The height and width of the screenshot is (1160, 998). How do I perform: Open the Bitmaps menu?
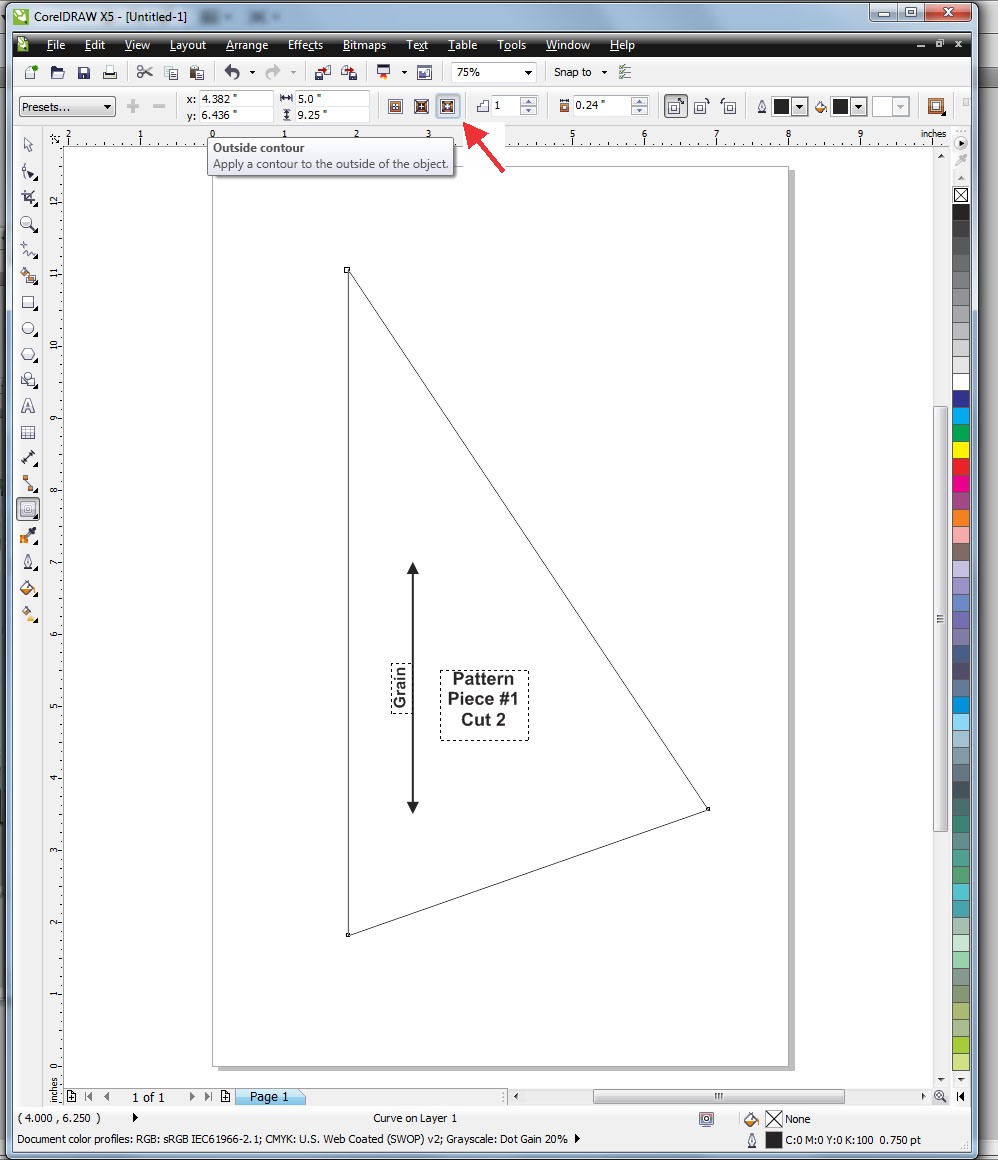pos(364,45)
